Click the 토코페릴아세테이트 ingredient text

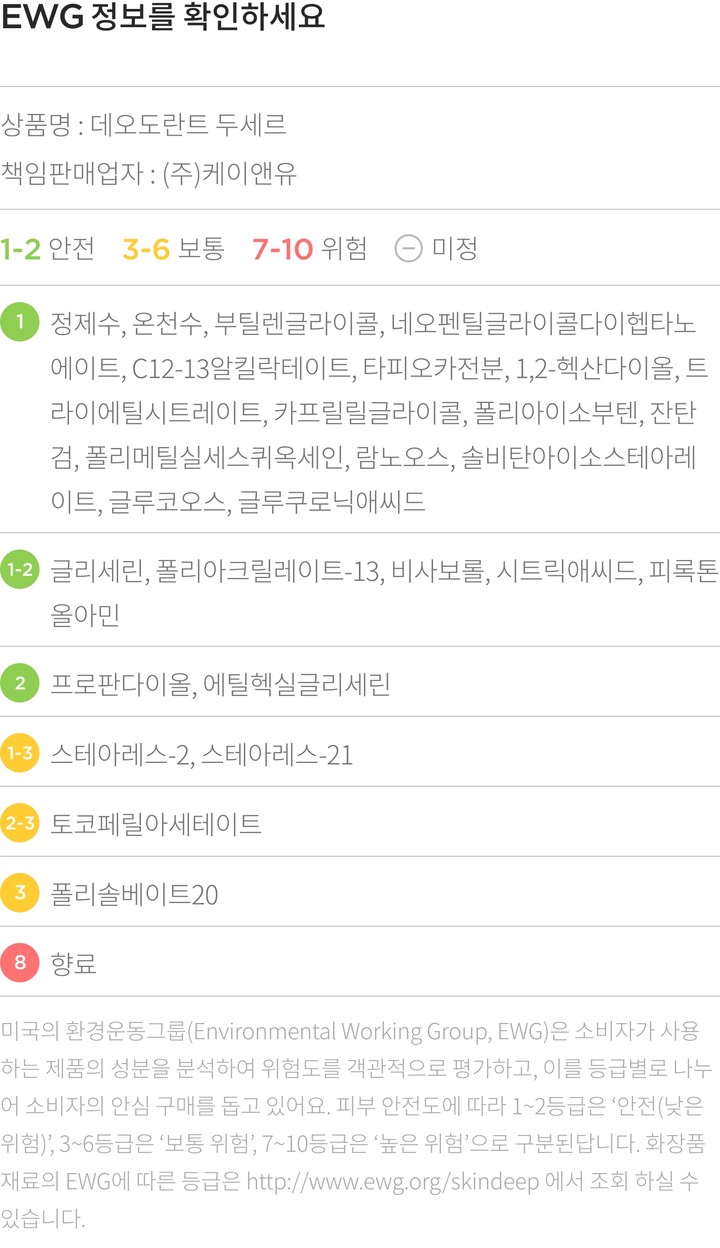pyautogui.click(x=156, y=824)
